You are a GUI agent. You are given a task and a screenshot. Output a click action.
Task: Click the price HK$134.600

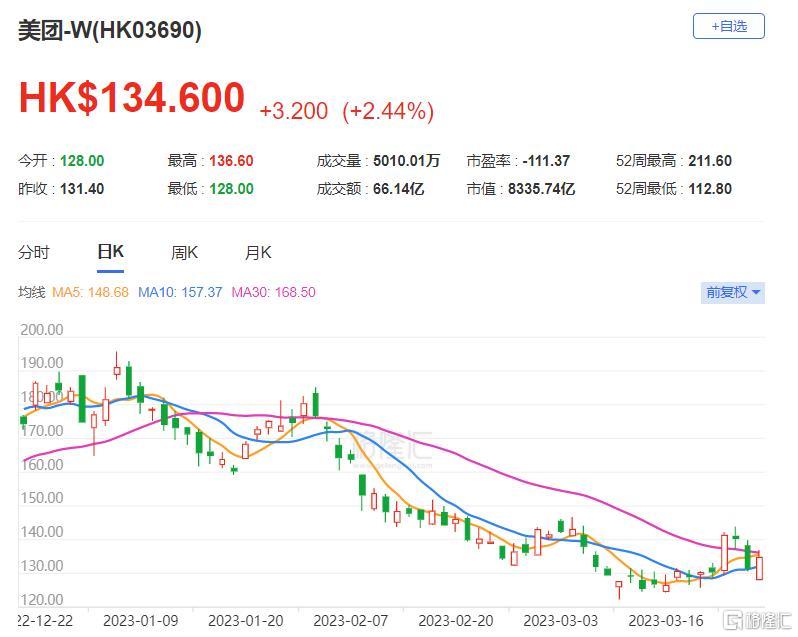pos(132,98)
